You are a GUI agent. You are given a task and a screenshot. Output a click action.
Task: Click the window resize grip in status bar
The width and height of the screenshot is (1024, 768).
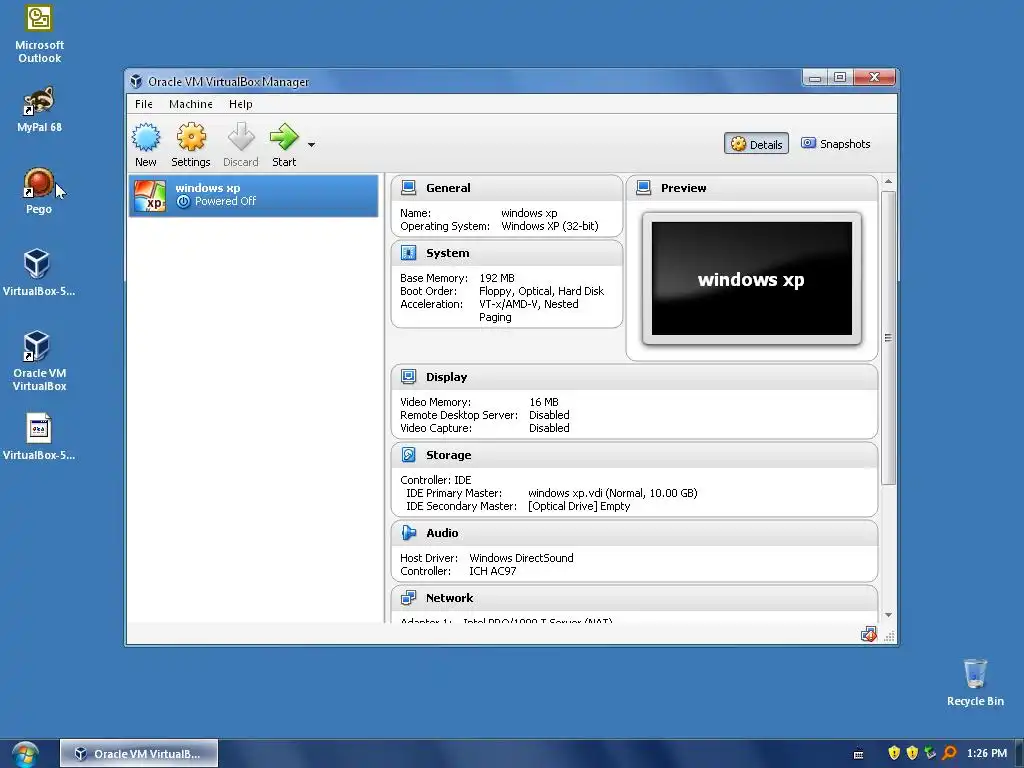[889, 636]
